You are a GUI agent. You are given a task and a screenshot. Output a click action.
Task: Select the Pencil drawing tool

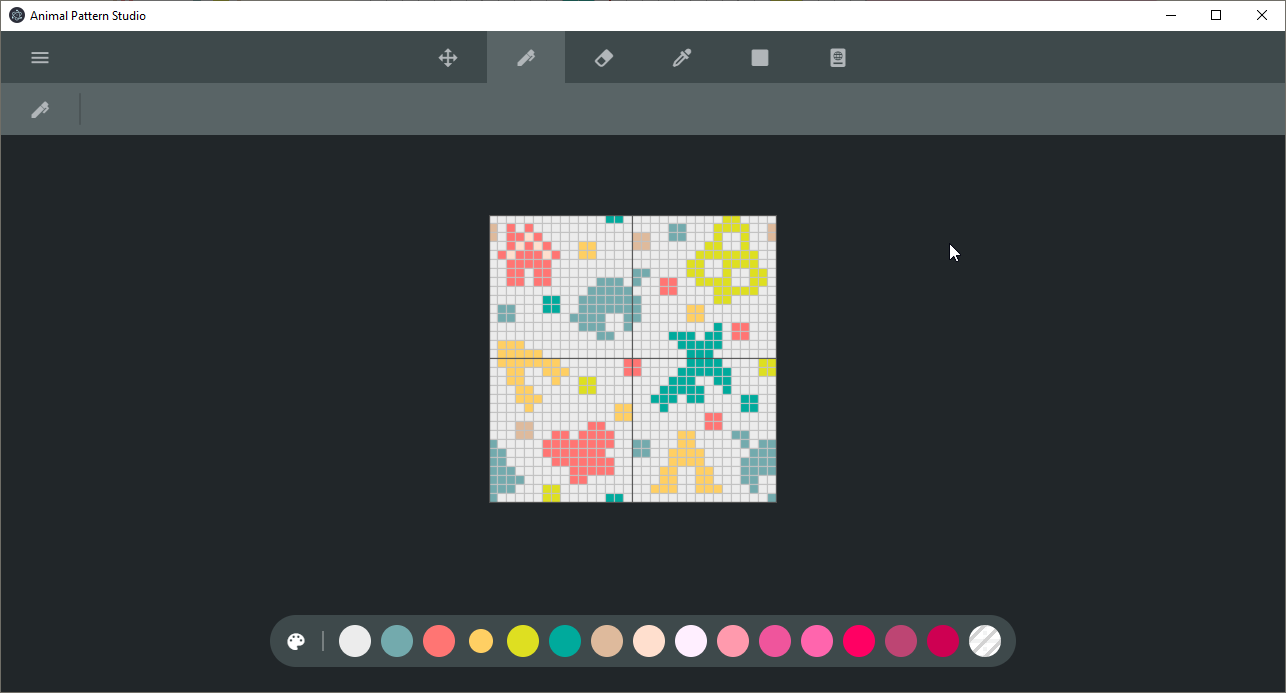pos(526,58)
